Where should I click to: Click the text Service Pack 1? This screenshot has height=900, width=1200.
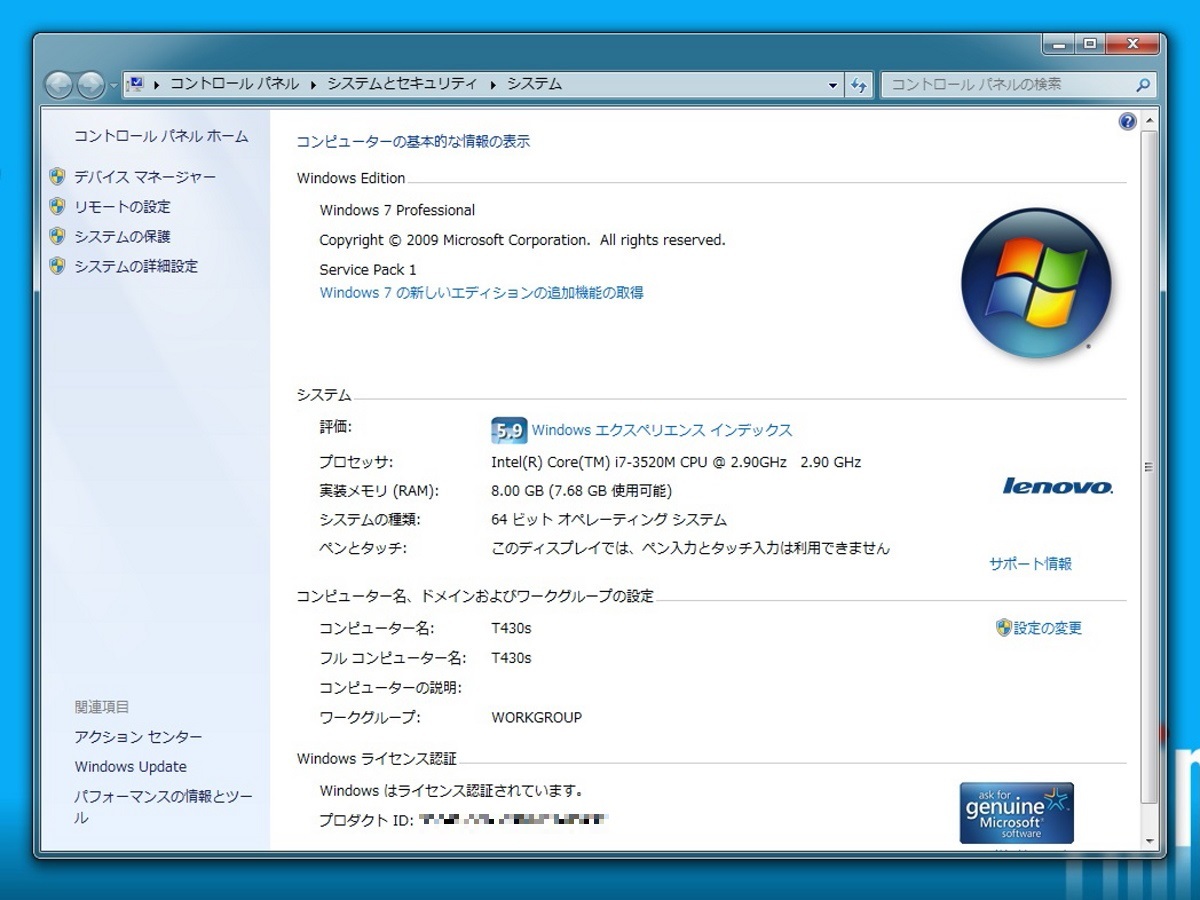point(368,270)
